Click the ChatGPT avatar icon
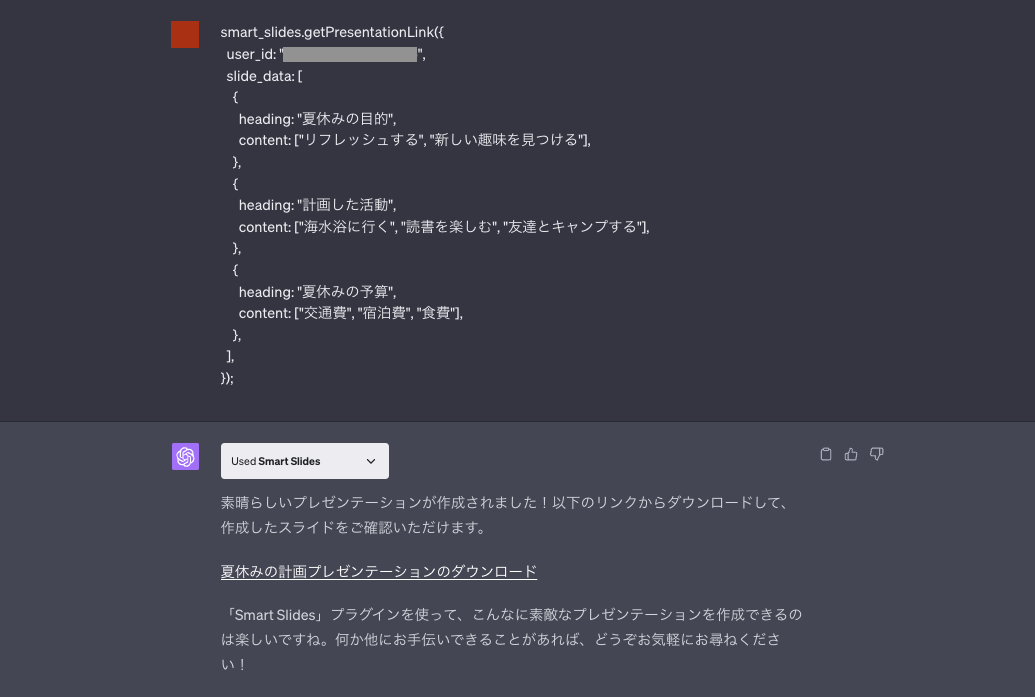The height and width of the screenshot is (697, 1035). [186, 457]
